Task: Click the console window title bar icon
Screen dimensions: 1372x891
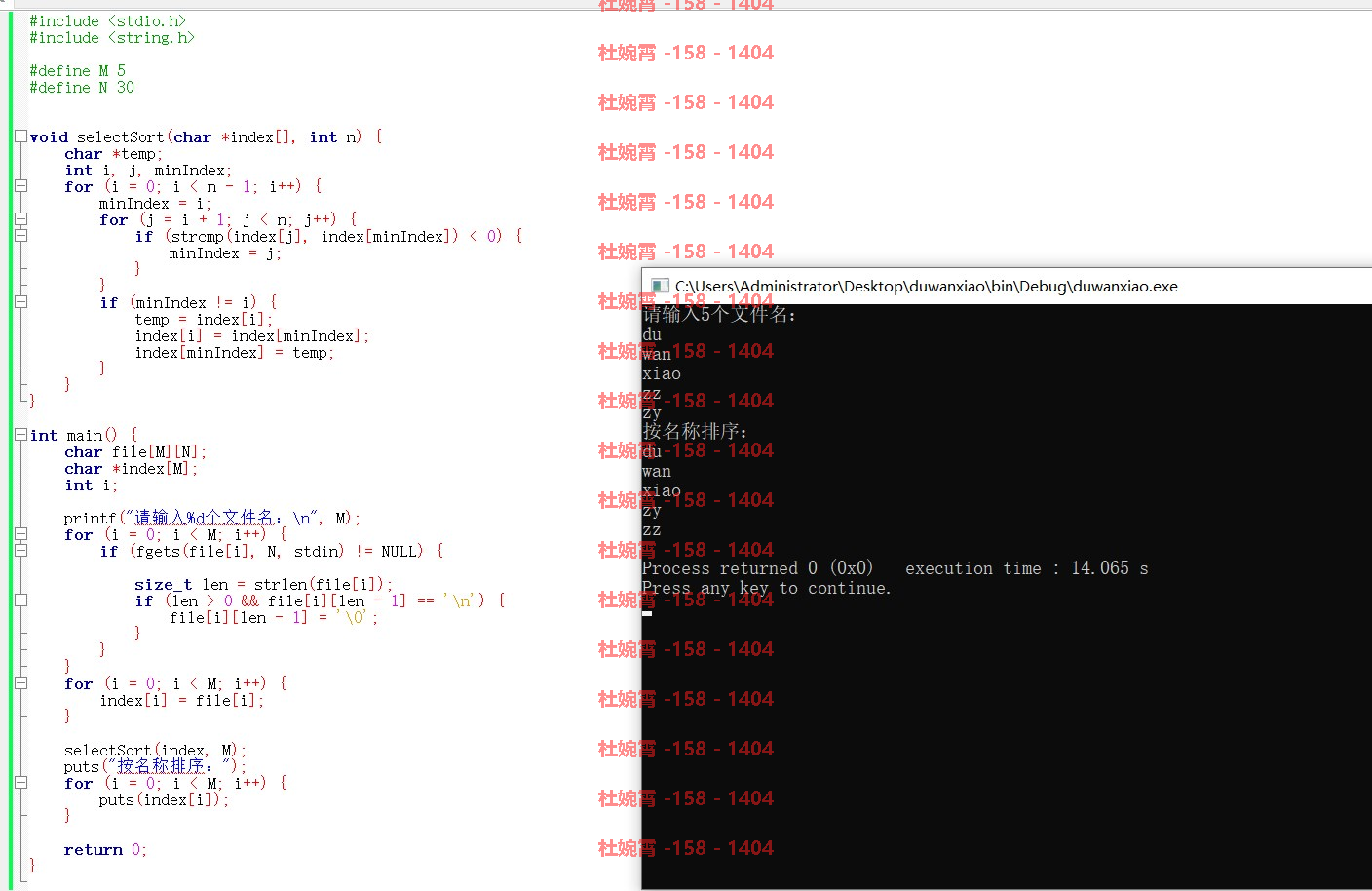Action: pyautogui.click(x=660, y=286)
